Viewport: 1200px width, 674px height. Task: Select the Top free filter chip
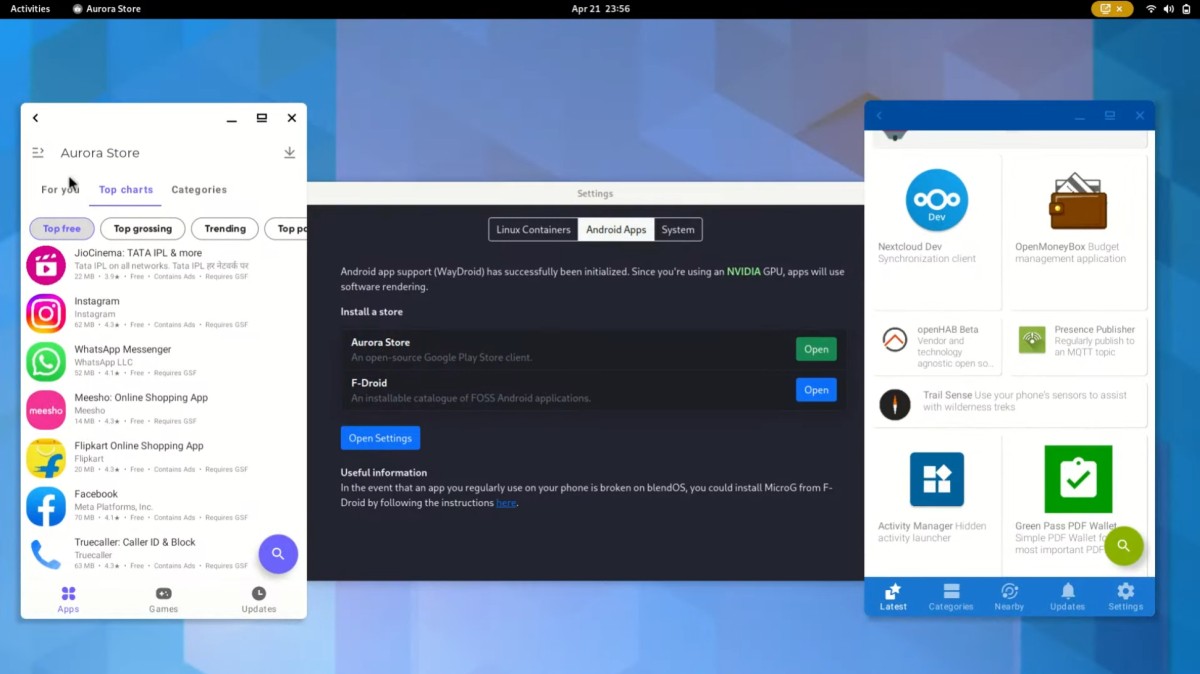coord(62,229)
